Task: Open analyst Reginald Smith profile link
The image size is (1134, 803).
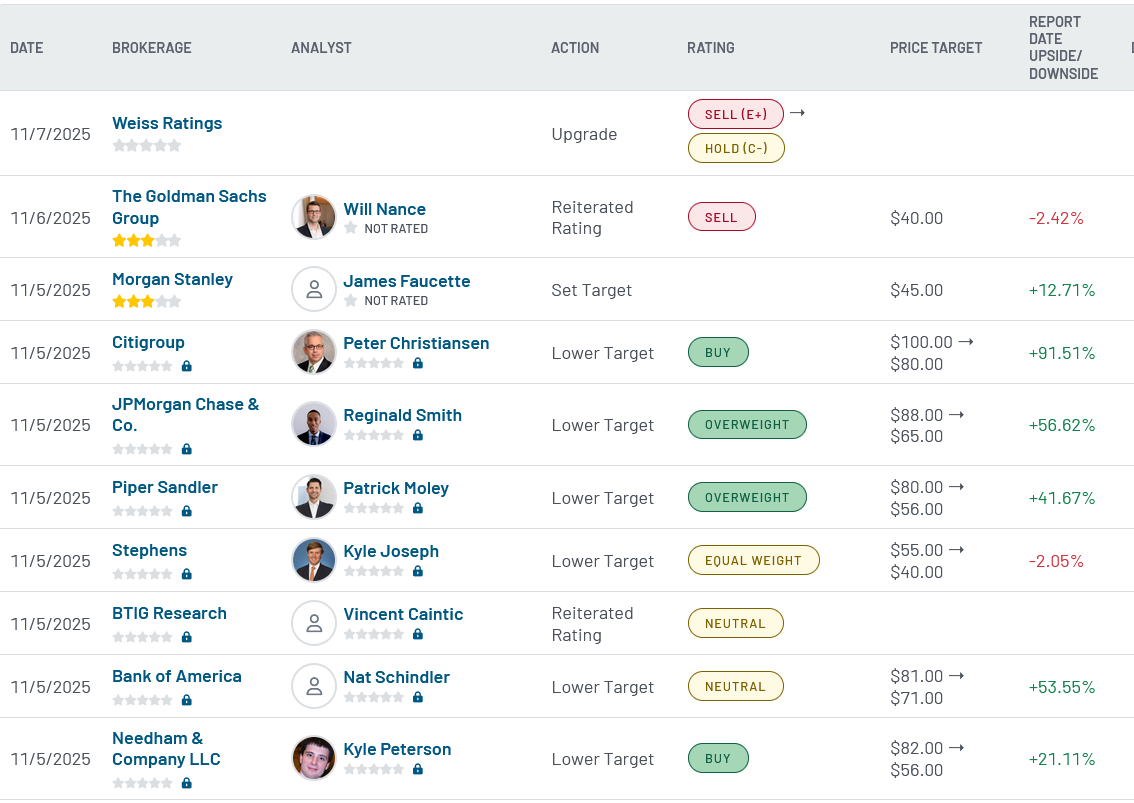Action: (x=402, y=415)
